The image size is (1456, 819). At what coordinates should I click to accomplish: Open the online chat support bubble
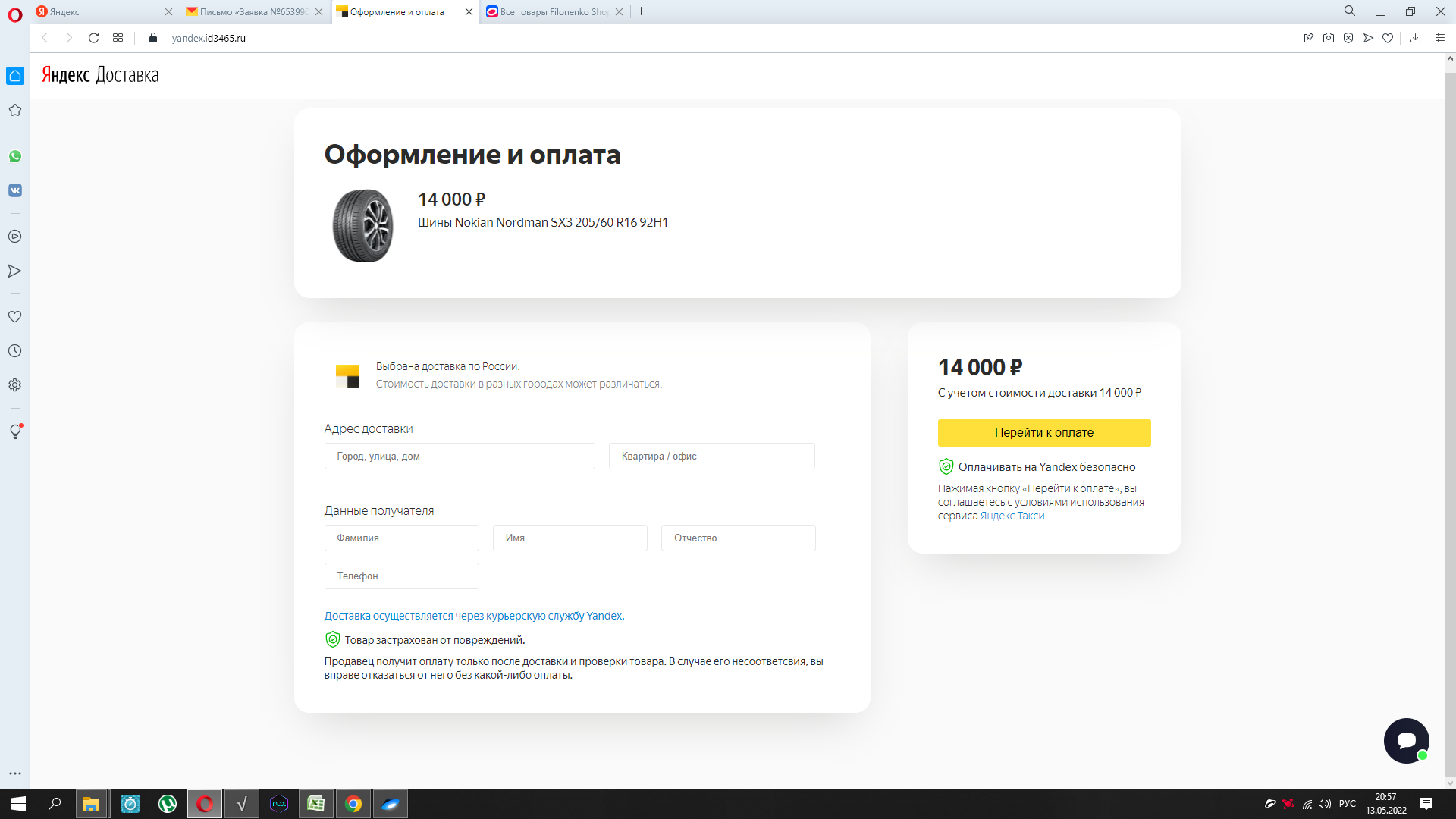point(1407,741)
